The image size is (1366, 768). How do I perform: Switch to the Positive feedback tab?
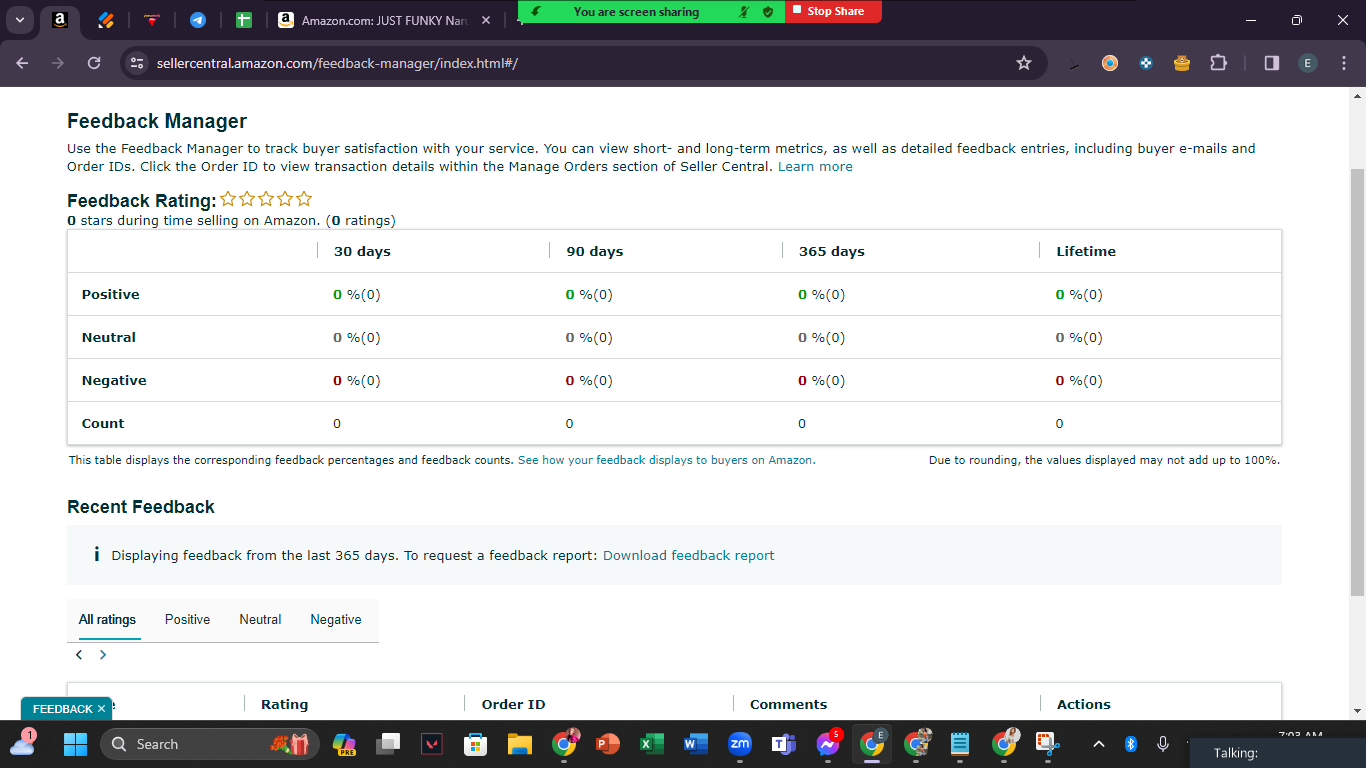tap(188, 620)
